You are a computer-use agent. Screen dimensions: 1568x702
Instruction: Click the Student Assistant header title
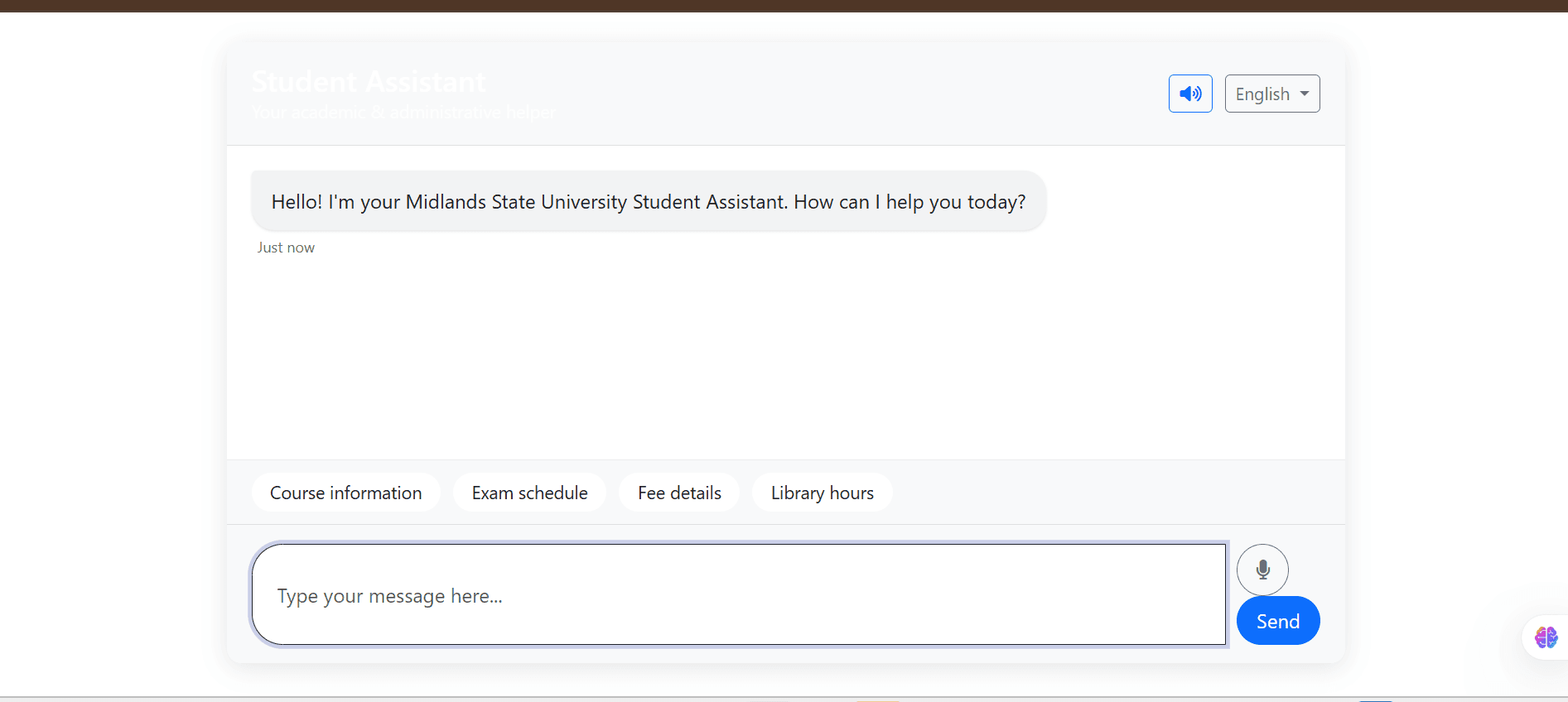pos(369,82)
